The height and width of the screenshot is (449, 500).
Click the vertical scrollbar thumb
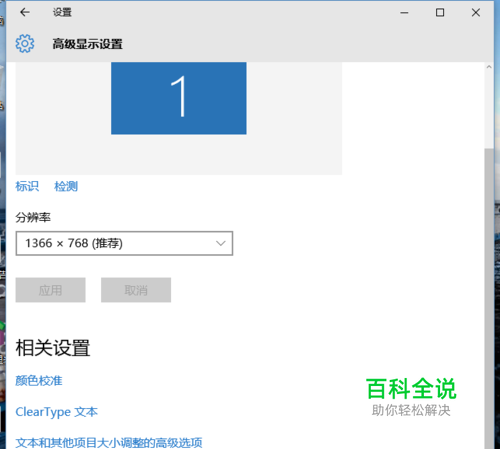coord(489,298)
